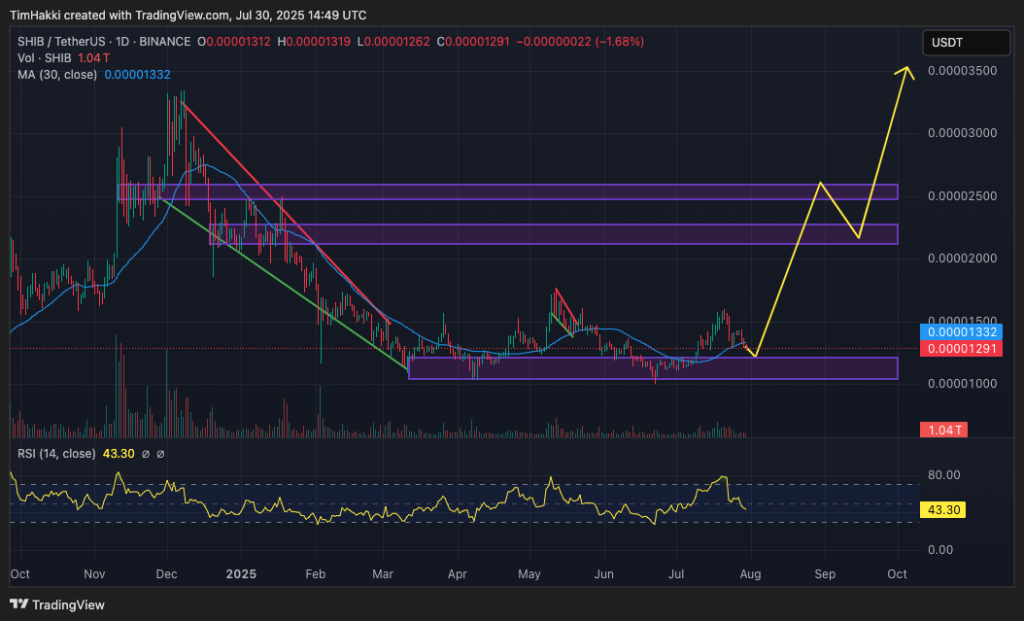
Task: Click first ø symbol beside RSI value
Action: click(145, 454)
